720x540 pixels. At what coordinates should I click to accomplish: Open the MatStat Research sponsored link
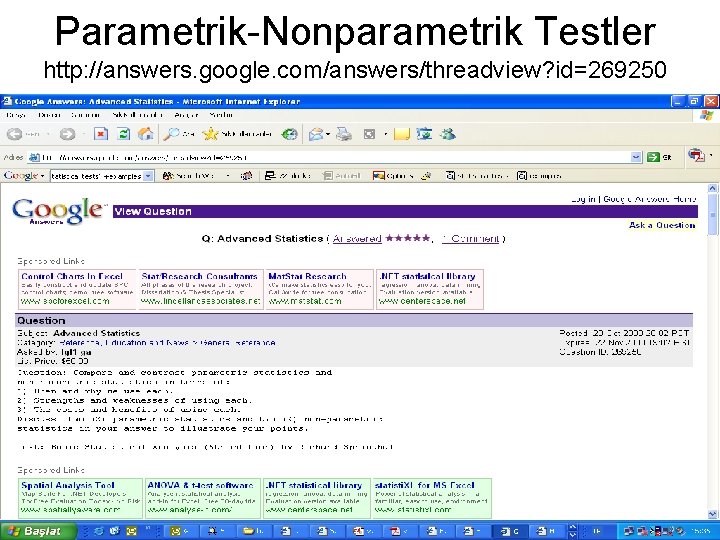307,276
